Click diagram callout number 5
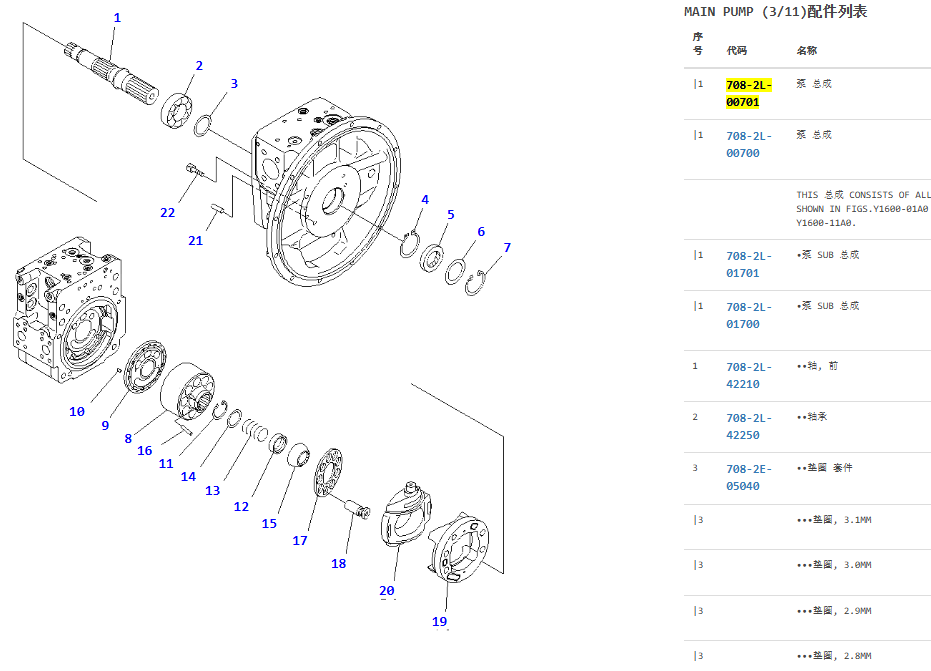This screenshot has height=671, width=931. (x=451, y=214)
